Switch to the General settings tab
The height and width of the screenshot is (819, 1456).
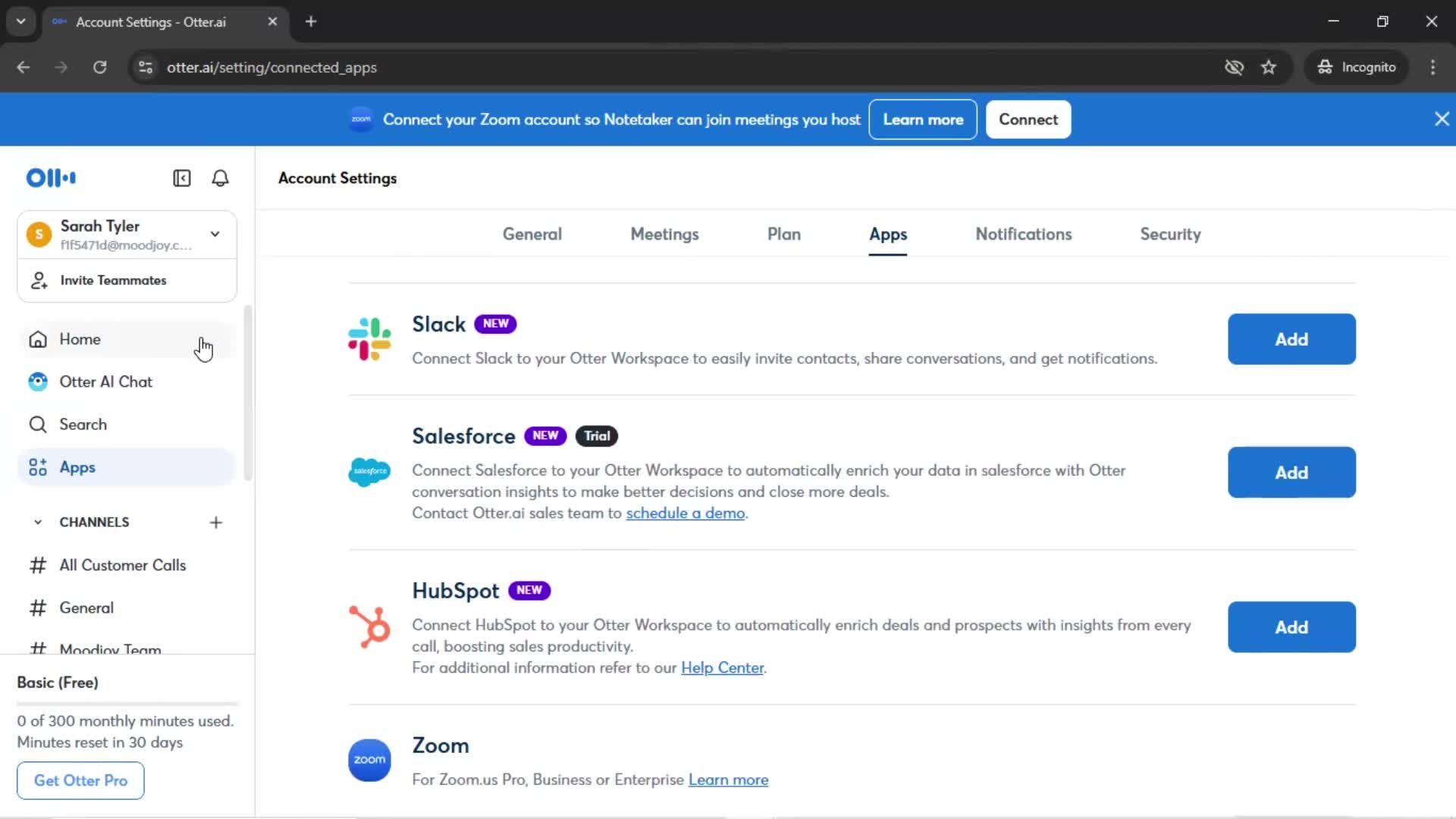pos(532,234)
